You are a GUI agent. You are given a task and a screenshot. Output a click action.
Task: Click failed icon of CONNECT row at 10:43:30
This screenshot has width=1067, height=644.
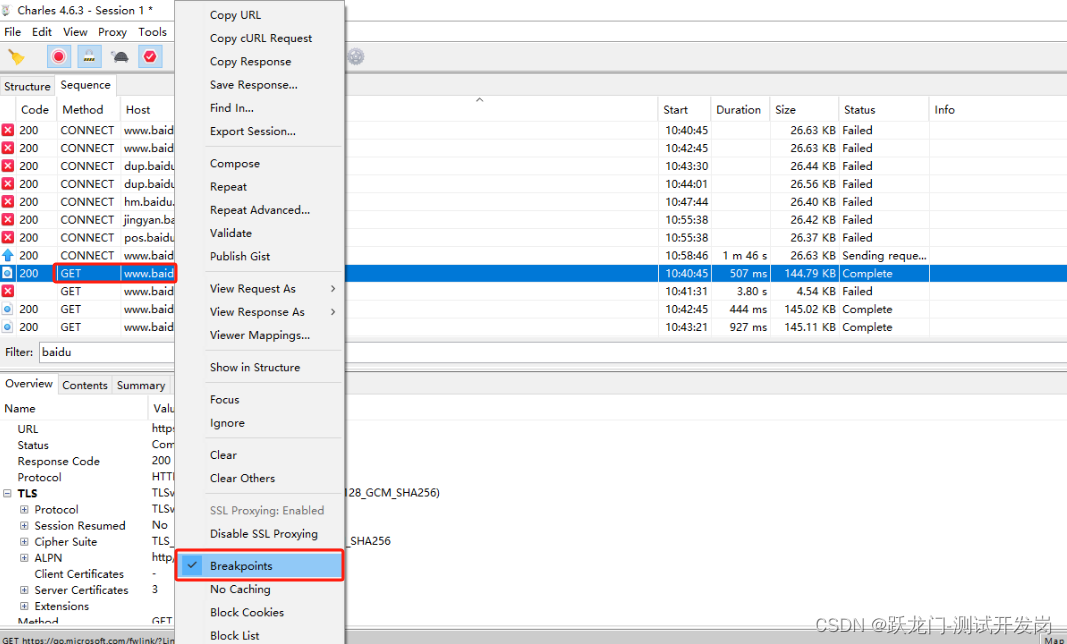coord(7,165)
